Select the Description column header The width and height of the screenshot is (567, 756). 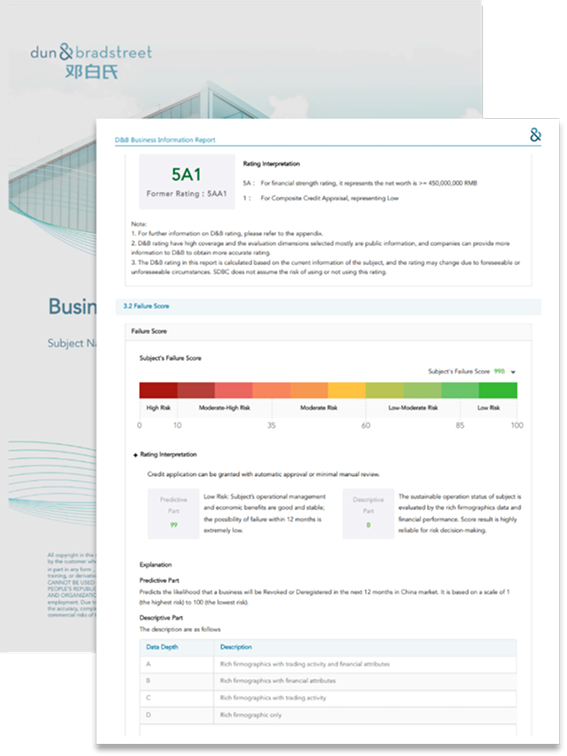point(236,647)
